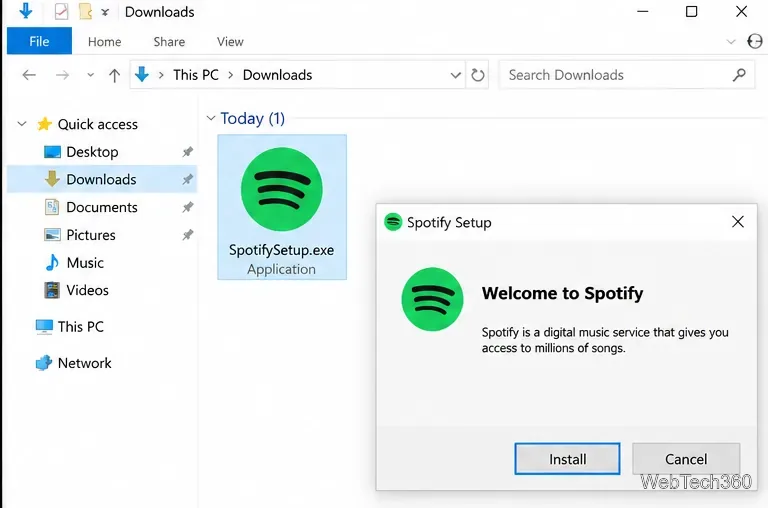Screen dimensions: 768x508
Task: Click Downloads in the address bar
Action: 277,75
